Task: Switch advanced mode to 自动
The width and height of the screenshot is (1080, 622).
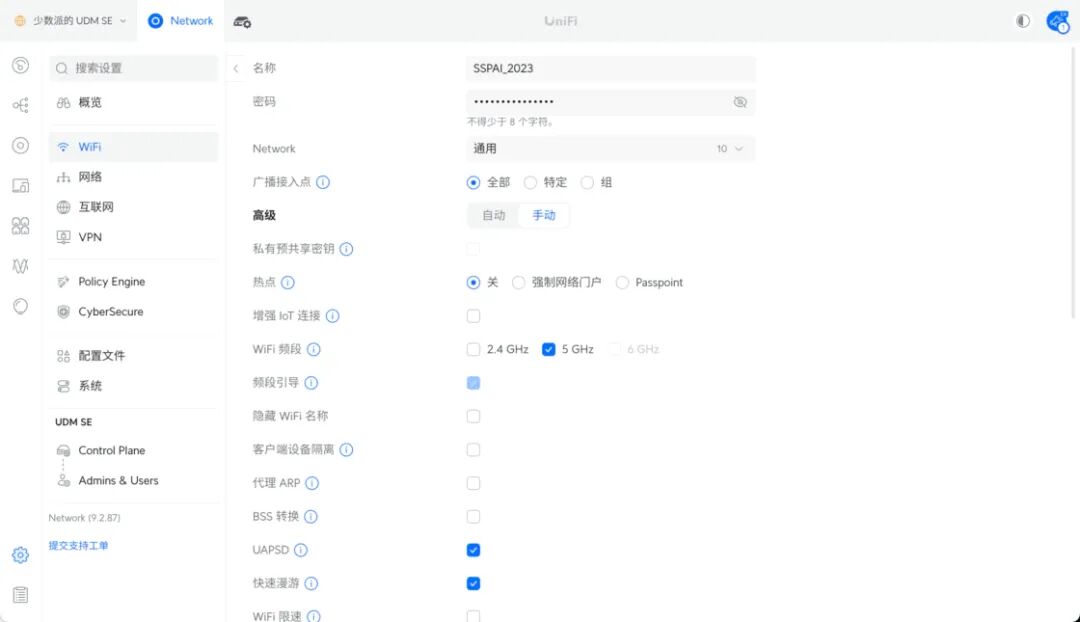Action: click(x=493, y=216)
